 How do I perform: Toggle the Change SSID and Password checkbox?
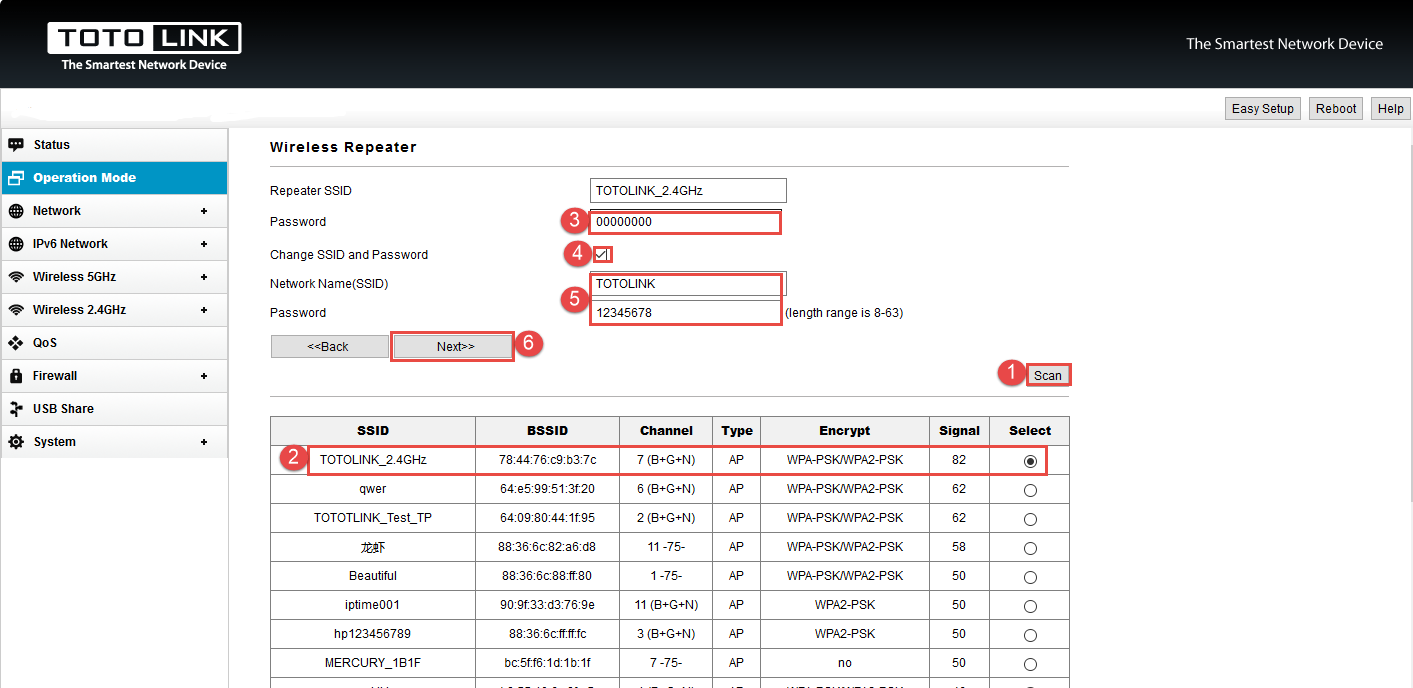pos(601,254)
